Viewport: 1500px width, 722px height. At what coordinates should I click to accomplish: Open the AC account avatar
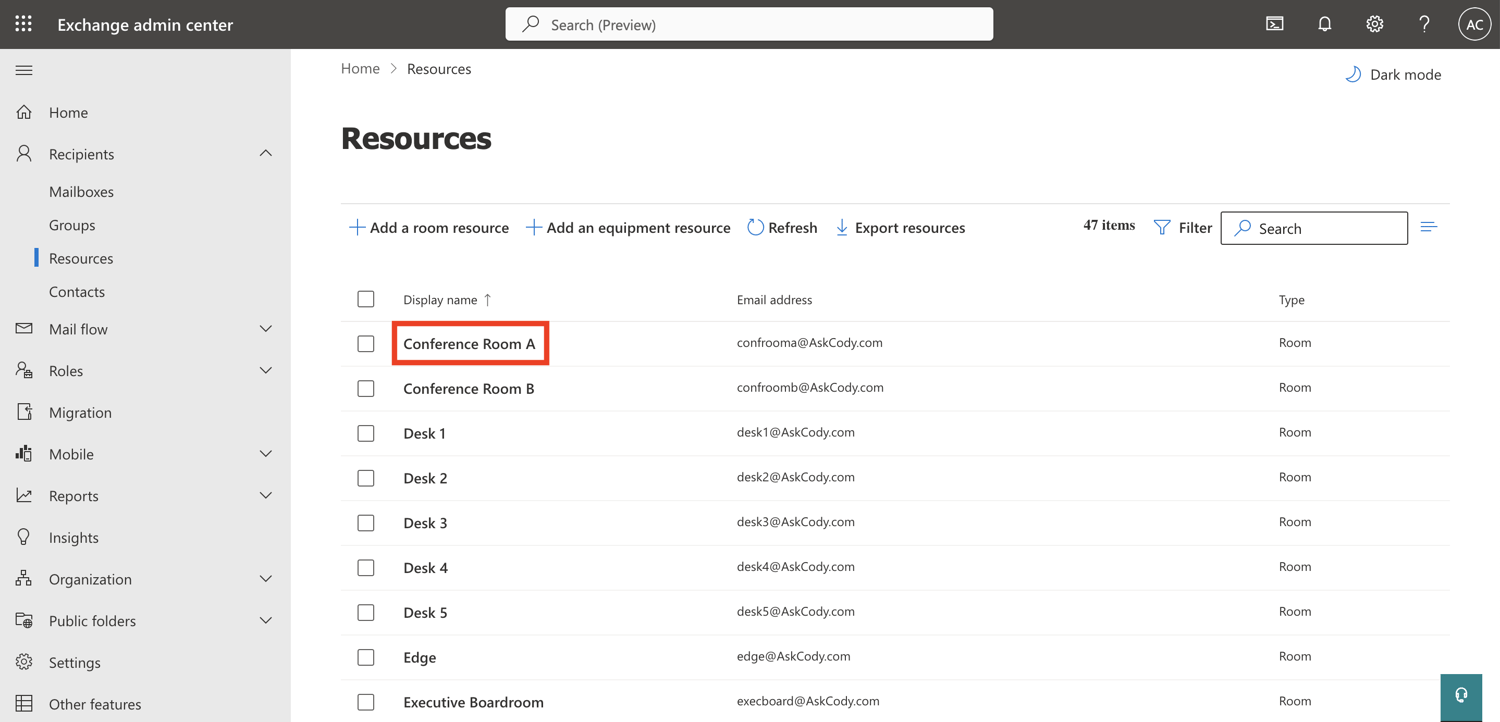[x=1474, y=23]
